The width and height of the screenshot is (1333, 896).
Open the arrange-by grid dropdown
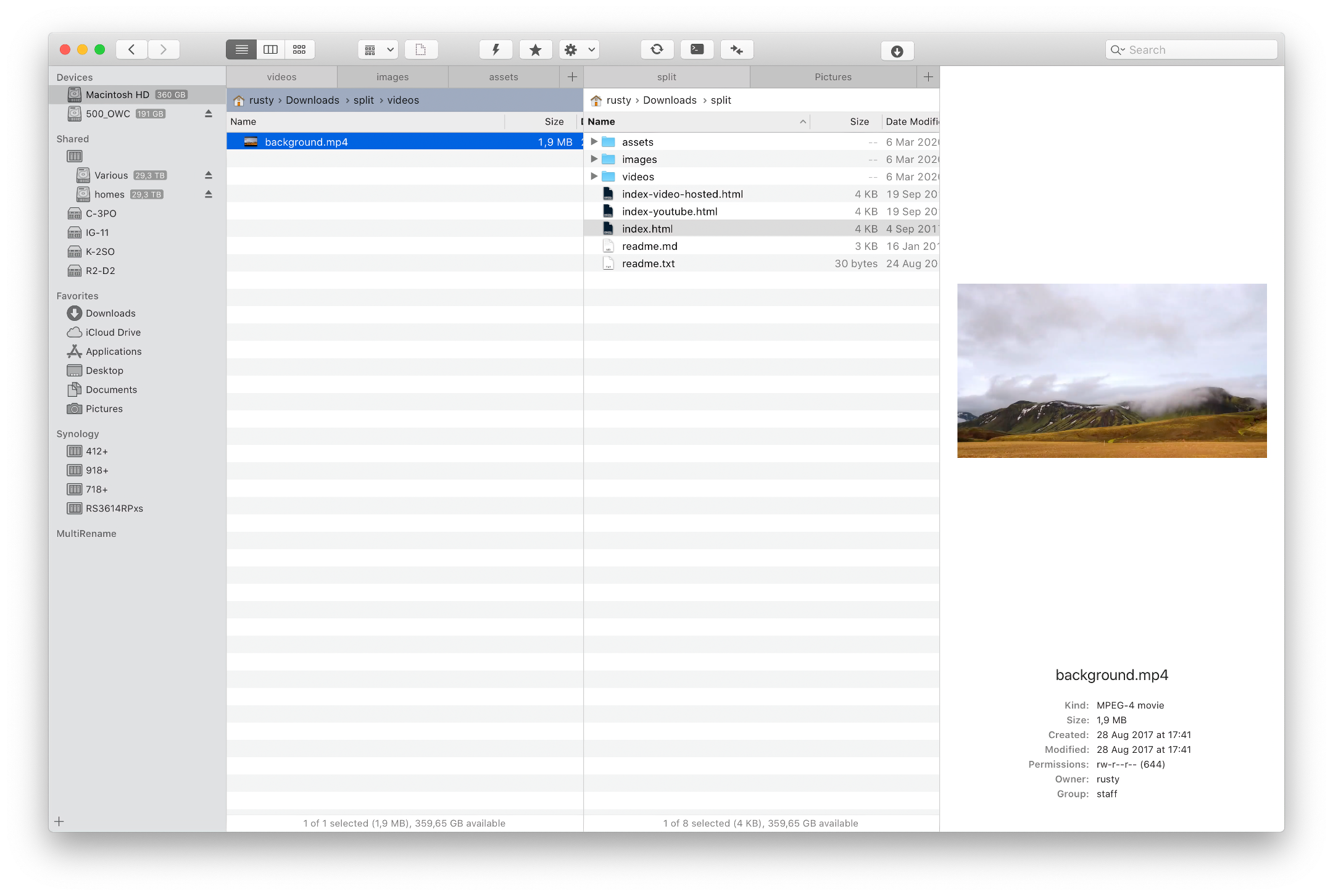click(x=378, y=49)
